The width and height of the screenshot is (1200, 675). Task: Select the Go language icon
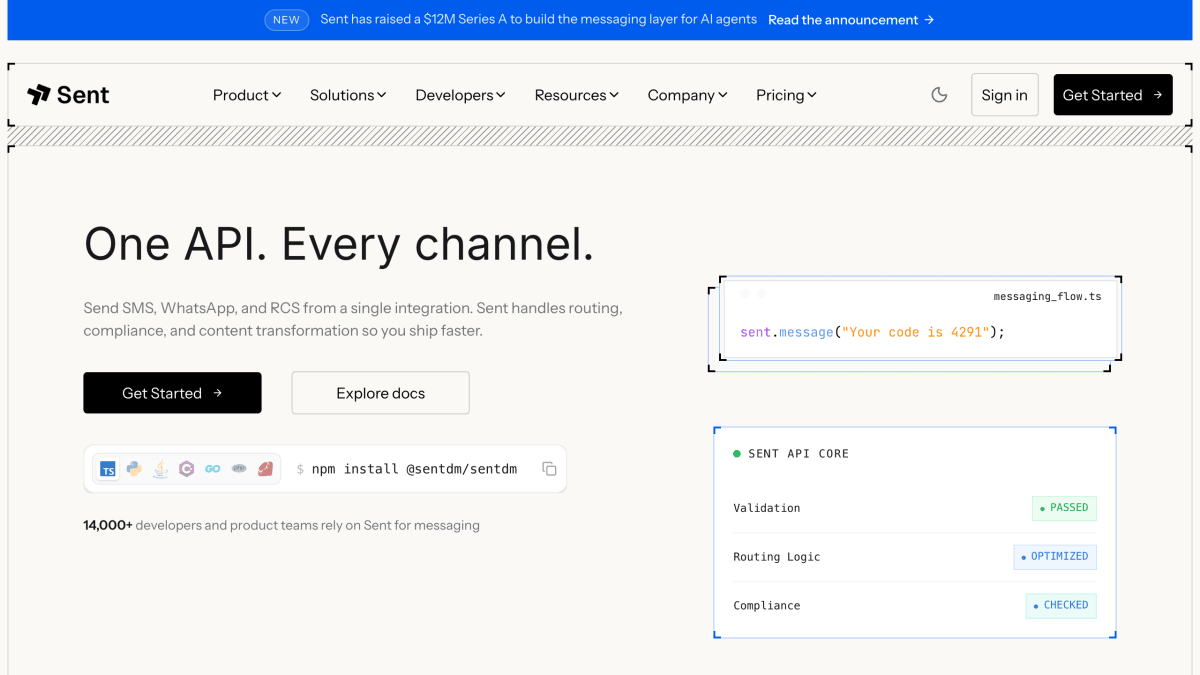pos(212,469)
